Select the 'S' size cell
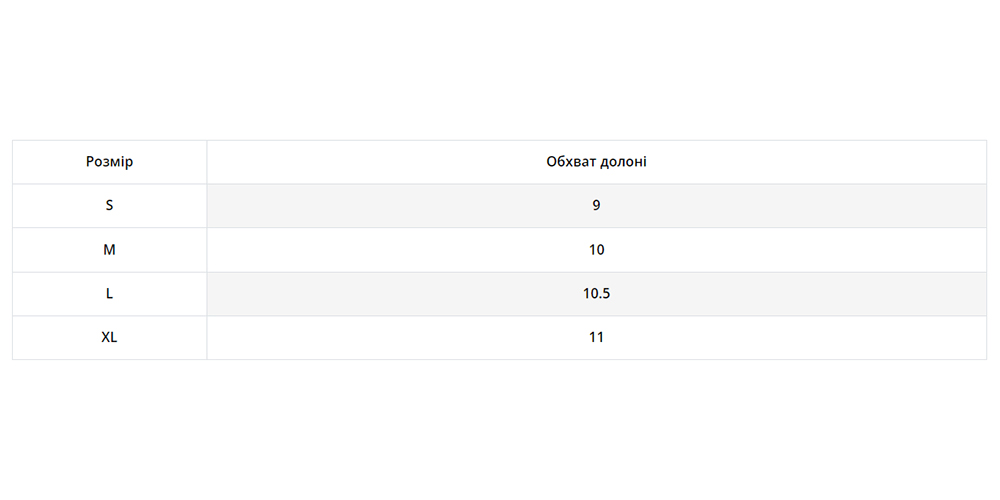The height and width of the screenshot is (500, 1000). (x=109, y=206)
